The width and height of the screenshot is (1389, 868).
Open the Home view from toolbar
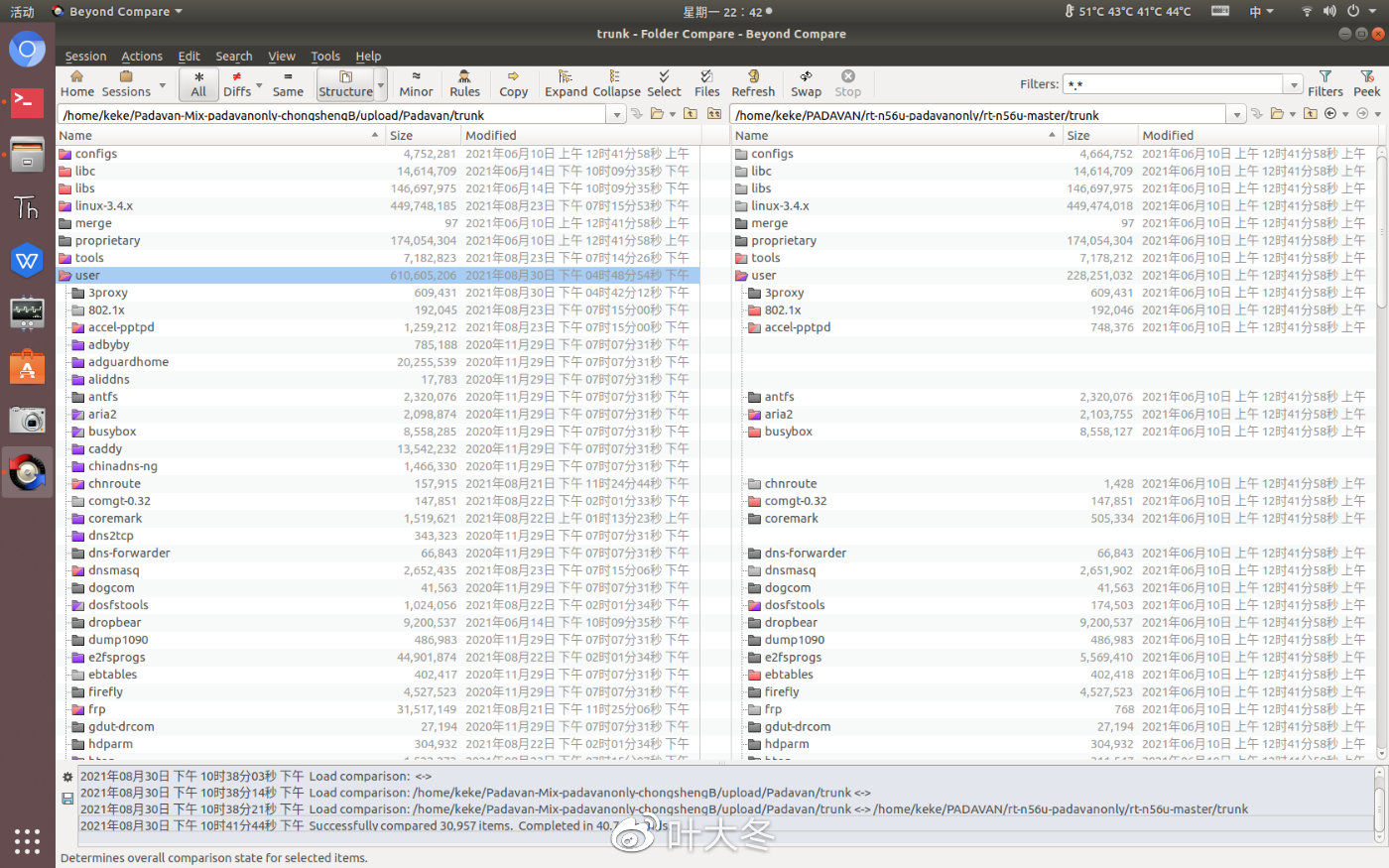click(76, 83)
